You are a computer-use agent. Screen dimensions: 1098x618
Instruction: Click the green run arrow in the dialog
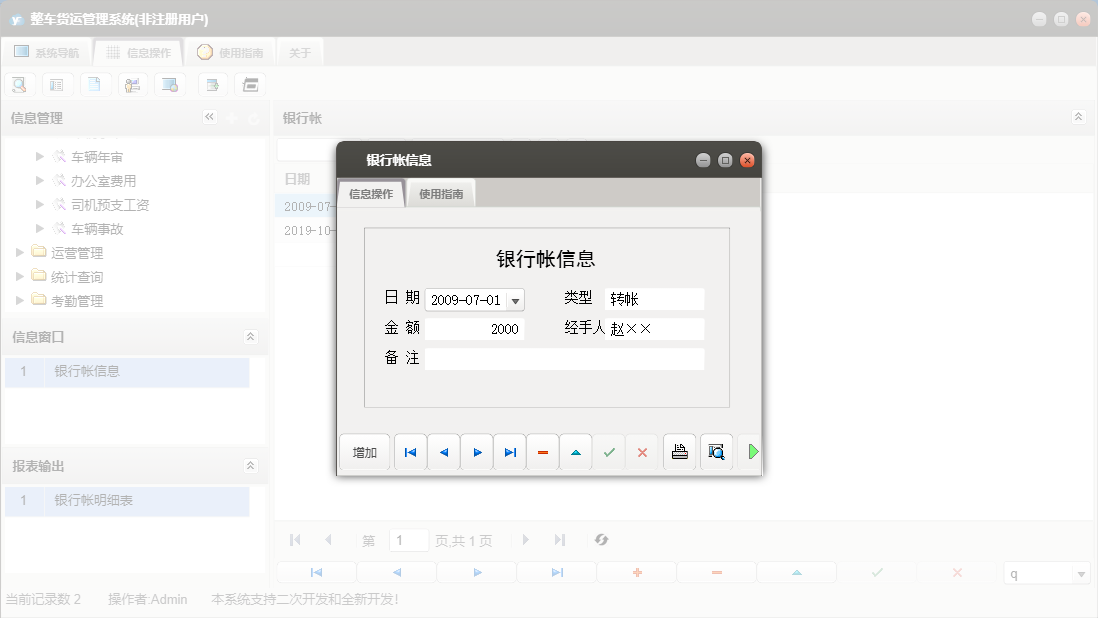753,451
